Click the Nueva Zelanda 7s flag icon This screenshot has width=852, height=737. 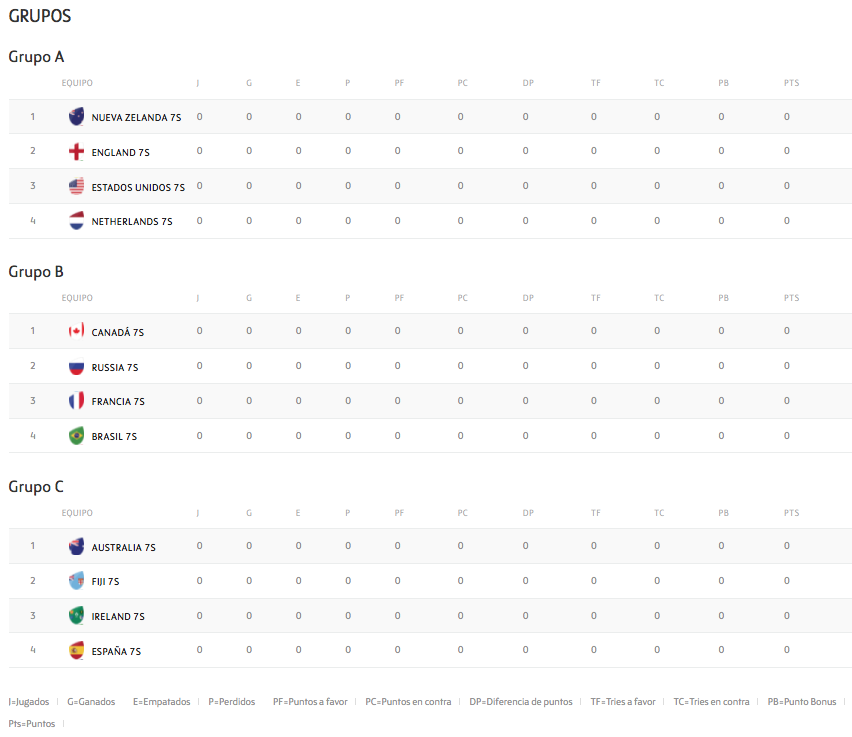76,117
